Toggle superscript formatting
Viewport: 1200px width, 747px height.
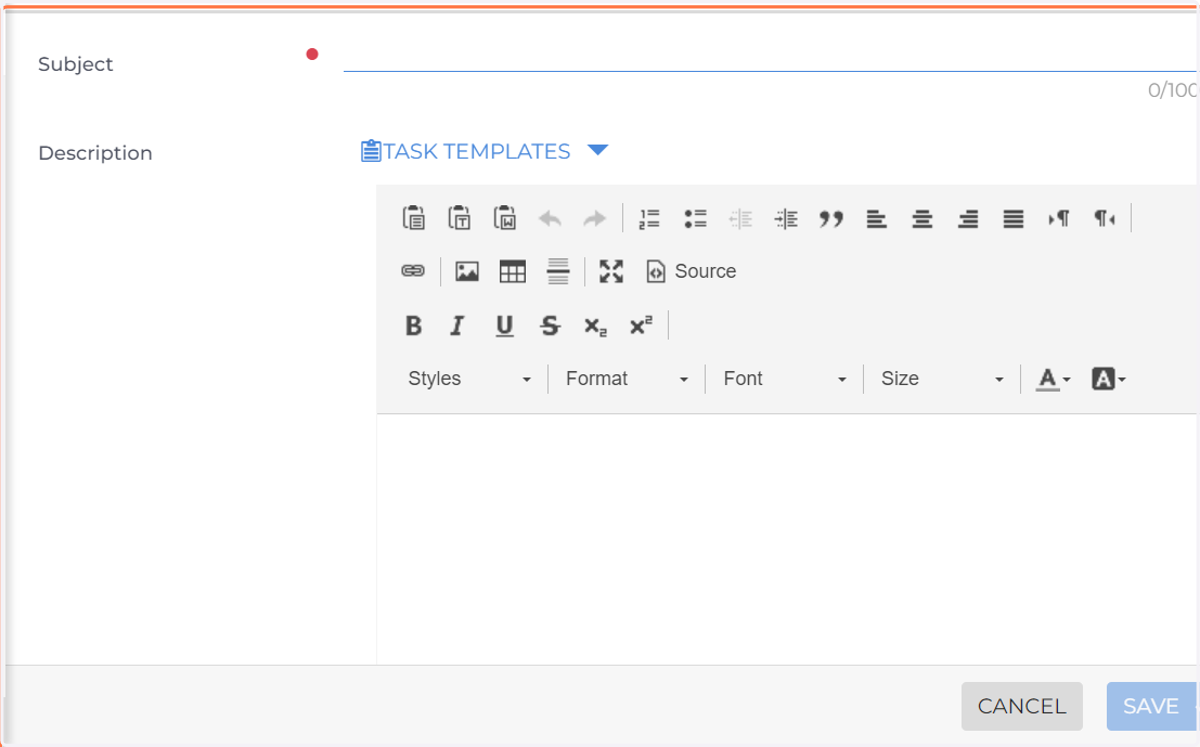[641, 325]
